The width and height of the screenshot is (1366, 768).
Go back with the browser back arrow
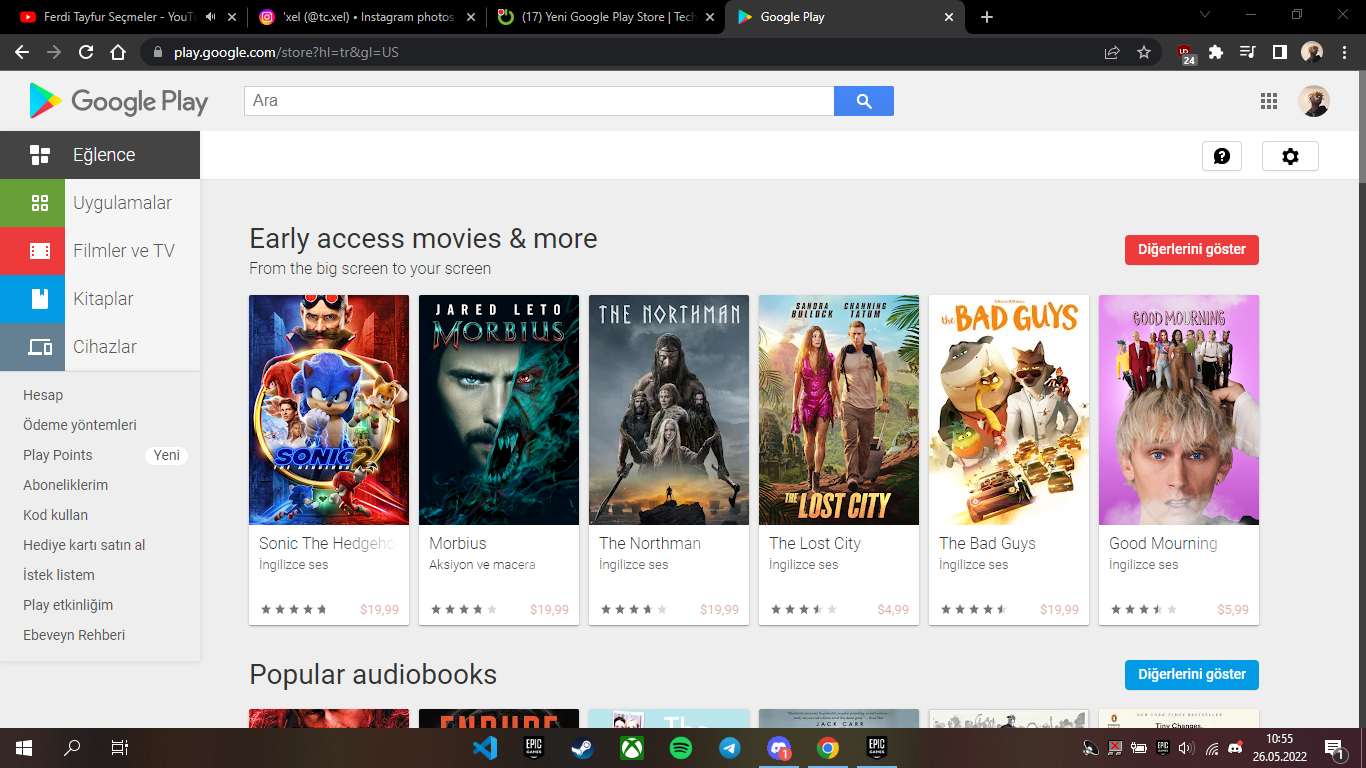[22, 52]
